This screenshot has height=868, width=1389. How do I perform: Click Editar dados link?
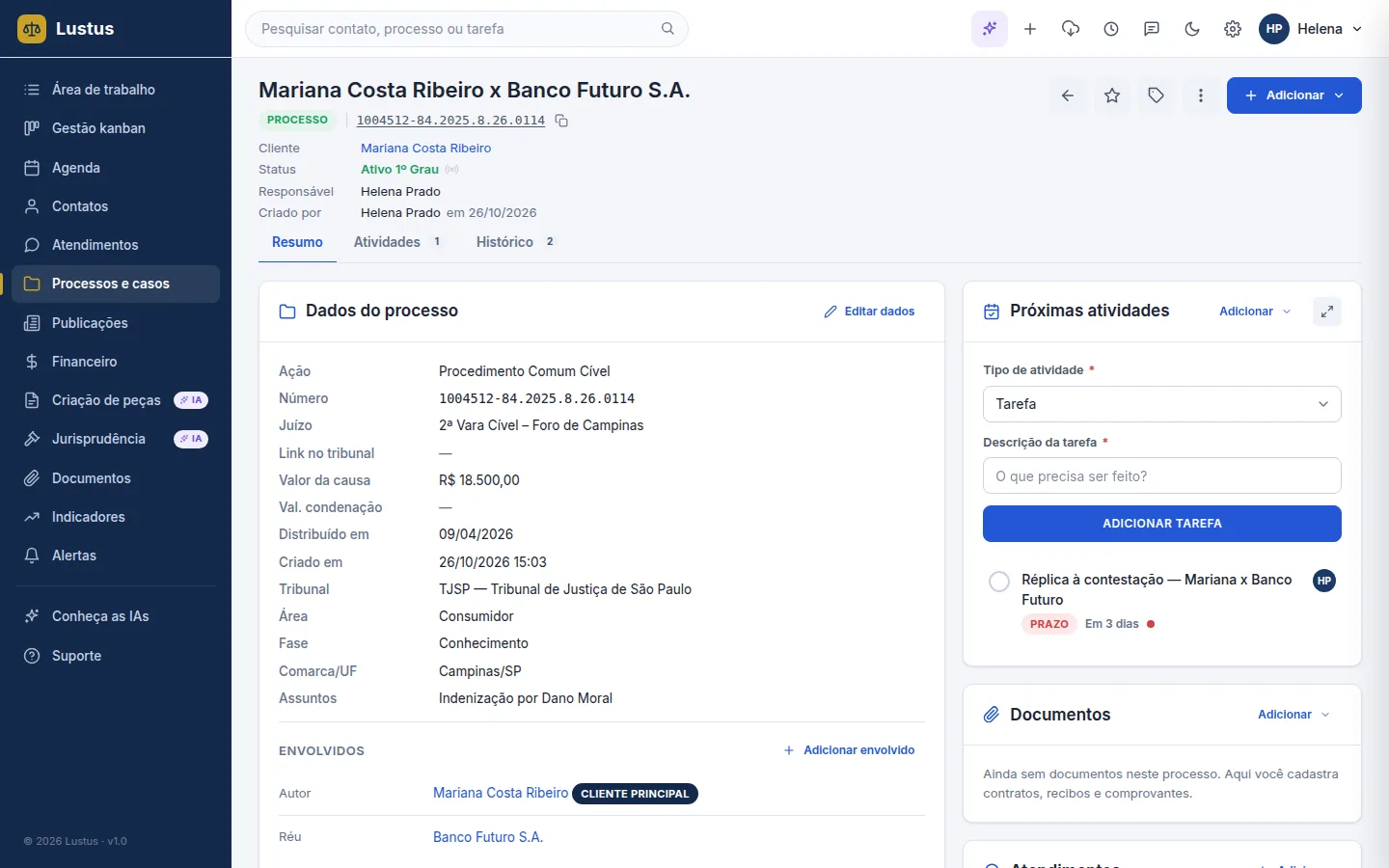click(x=869, y=312)
